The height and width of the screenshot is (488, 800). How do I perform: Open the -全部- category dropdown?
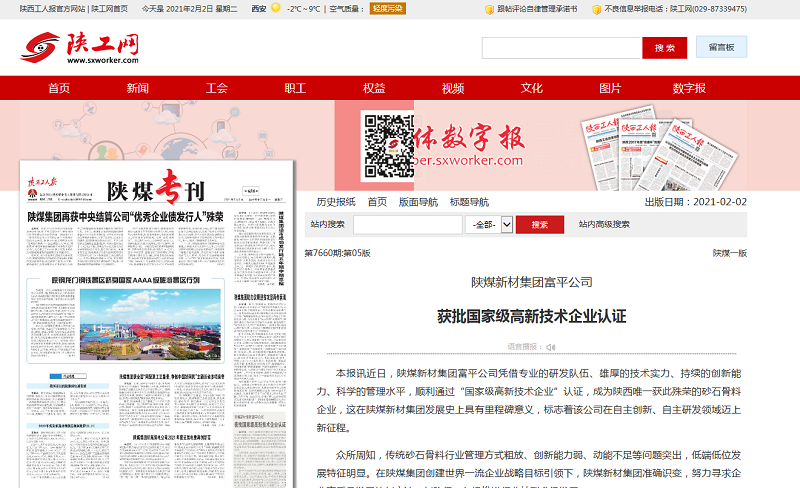pyautogui.click(x=489, y=225)
